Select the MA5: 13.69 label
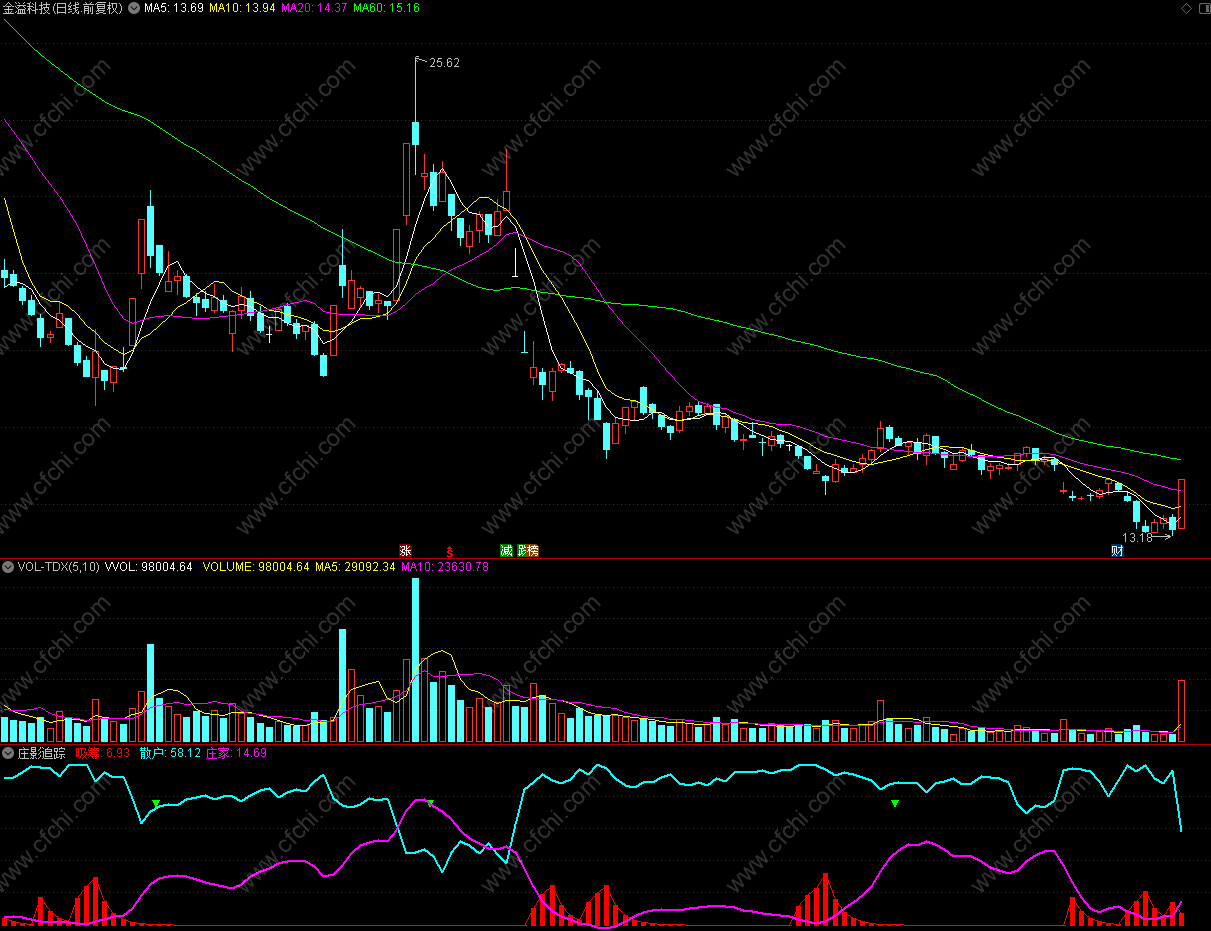Viewport: 1211px width, 931px height. click(174, 8)
